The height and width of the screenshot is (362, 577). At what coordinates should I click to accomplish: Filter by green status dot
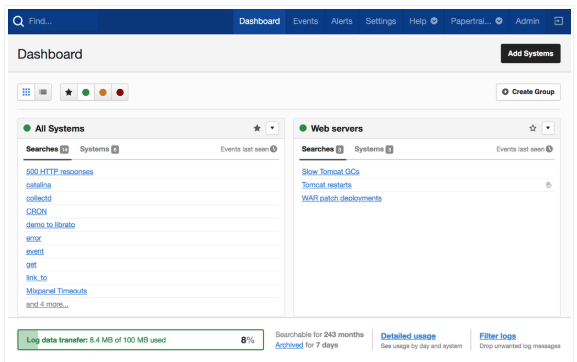[86, 92]
